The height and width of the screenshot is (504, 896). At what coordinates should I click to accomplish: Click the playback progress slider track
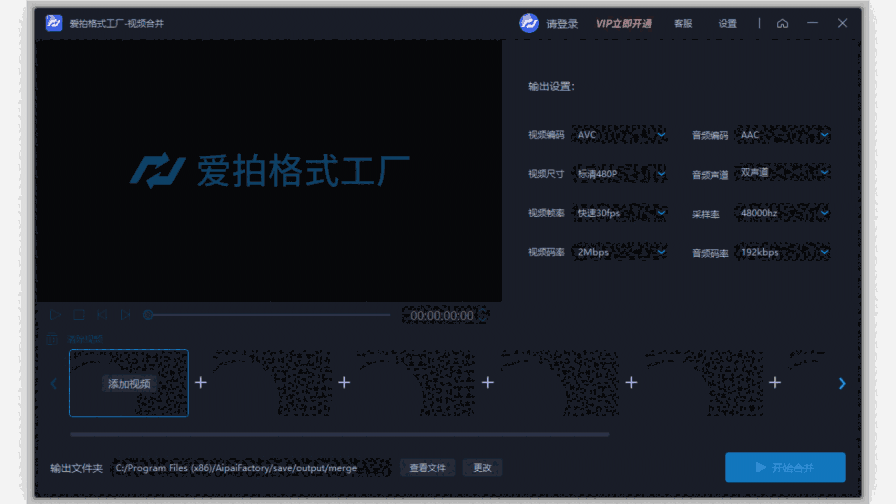(x=270, y=315)
